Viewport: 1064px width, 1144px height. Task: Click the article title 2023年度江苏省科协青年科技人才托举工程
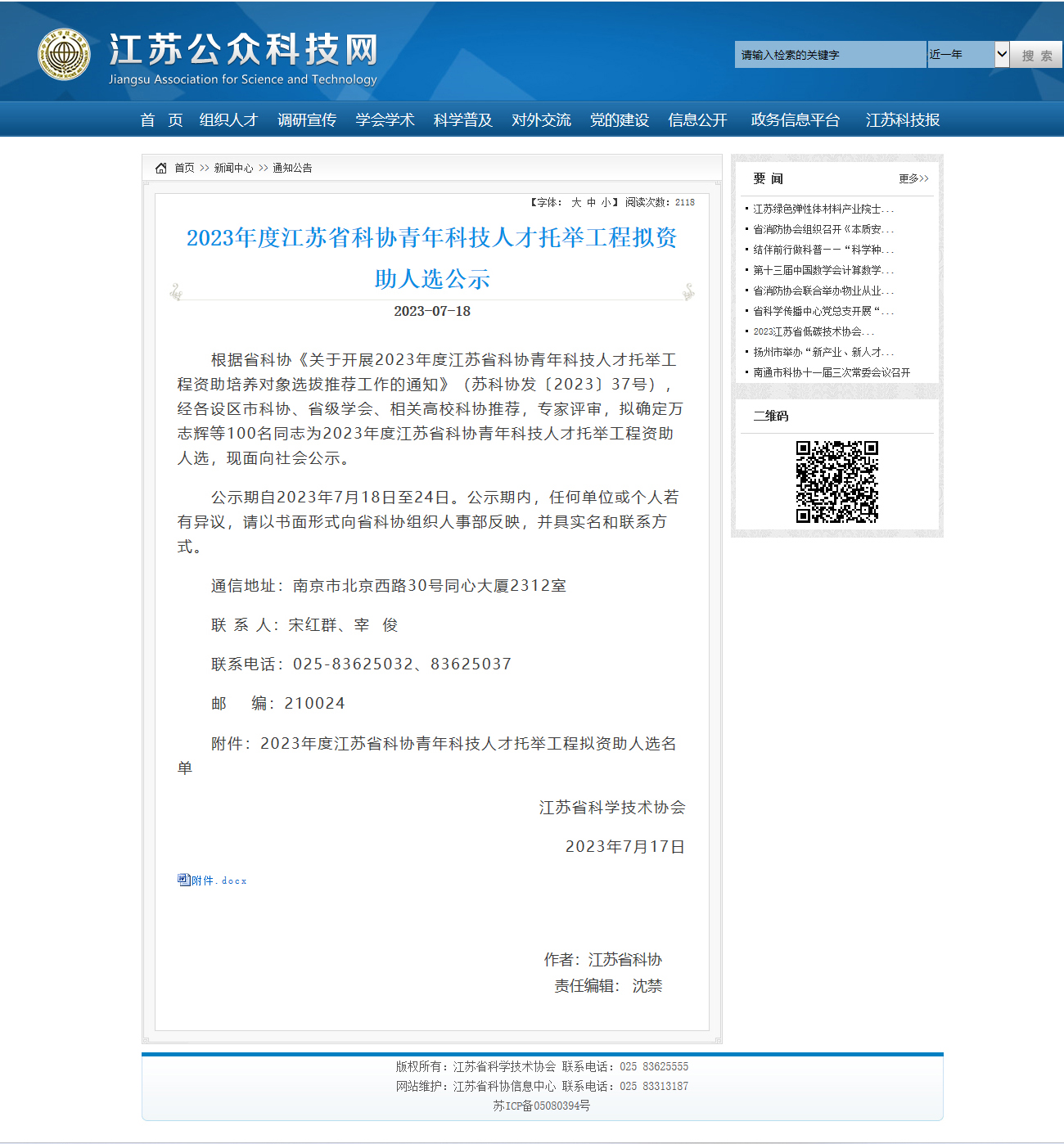pyautogui.click(x=432, y=258)
